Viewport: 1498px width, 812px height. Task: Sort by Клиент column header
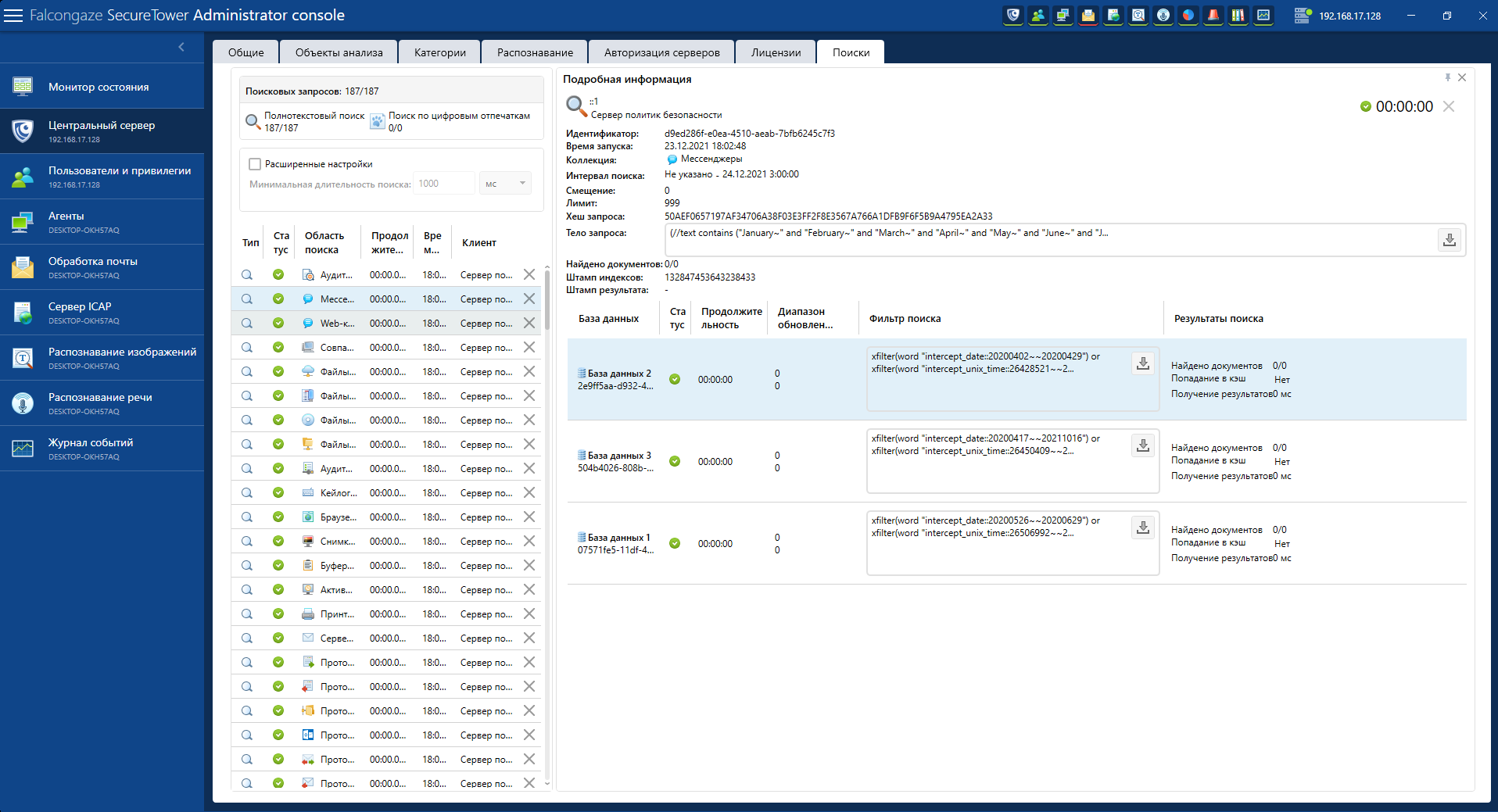coord(479,242)
